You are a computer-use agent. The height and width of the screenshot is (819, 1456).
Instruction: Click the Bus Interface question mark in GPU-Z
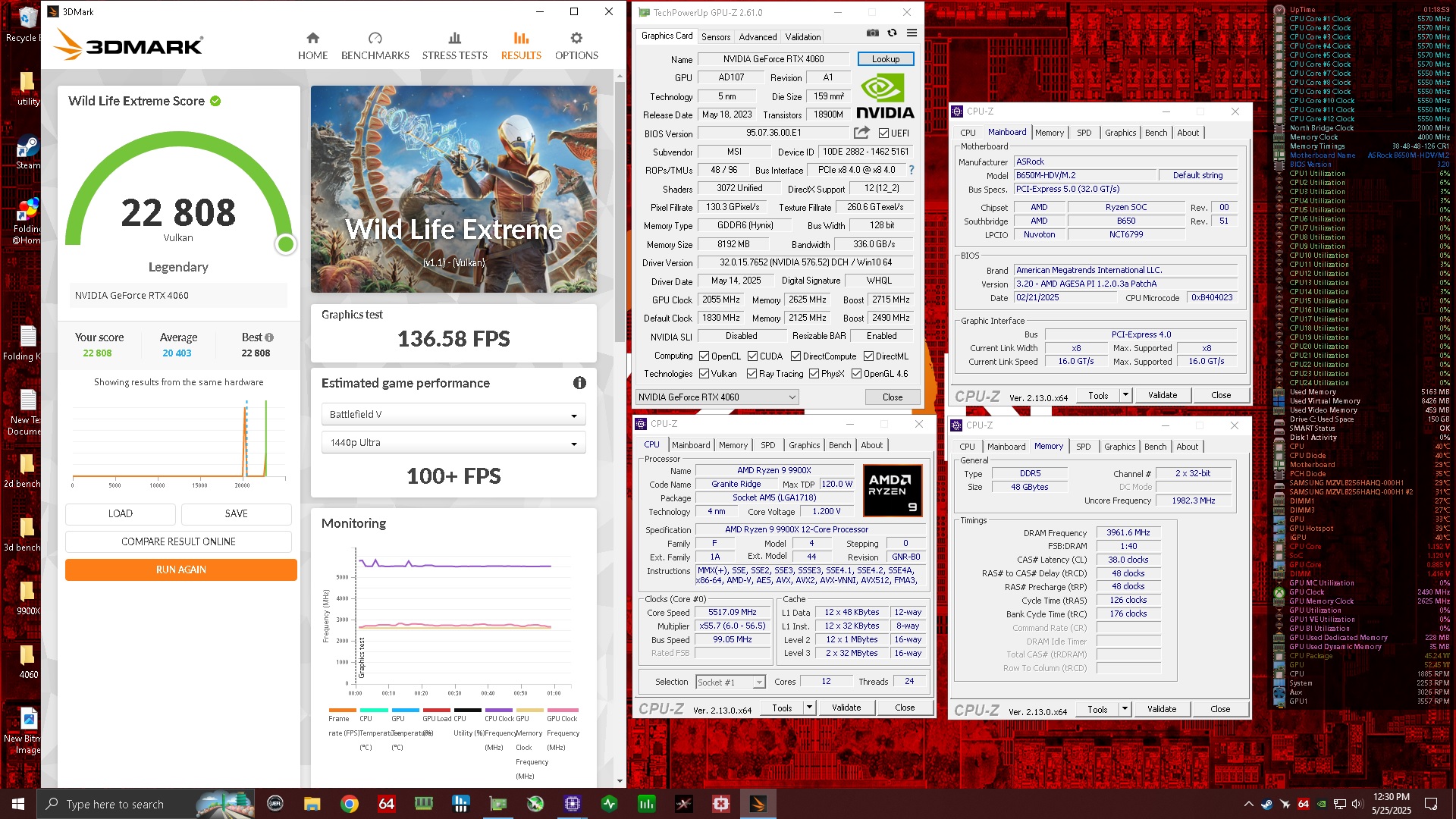point(912,170)
